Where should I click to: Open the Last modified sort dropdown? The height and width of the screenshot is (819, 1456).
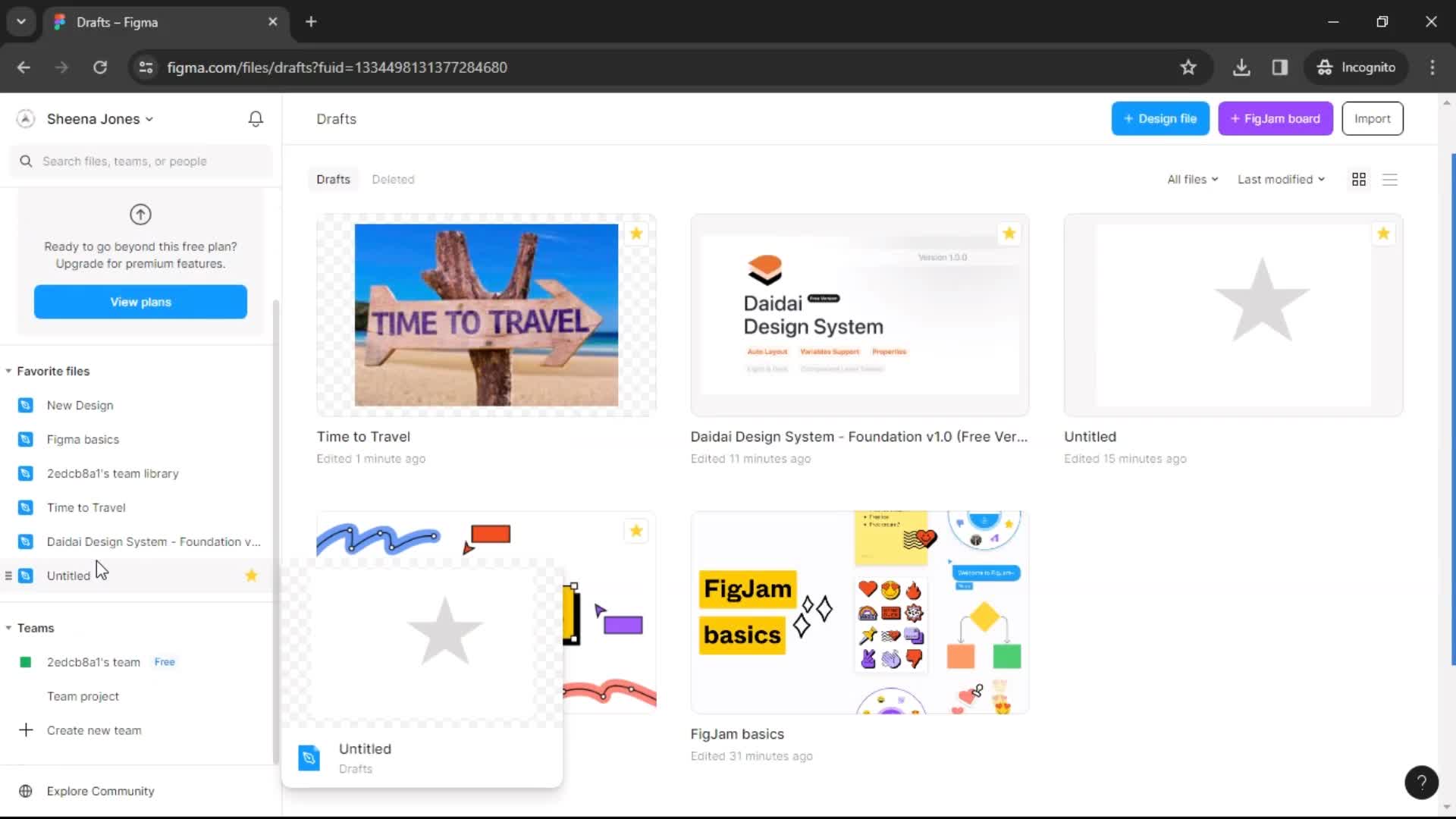click(x=1281, y=180)
